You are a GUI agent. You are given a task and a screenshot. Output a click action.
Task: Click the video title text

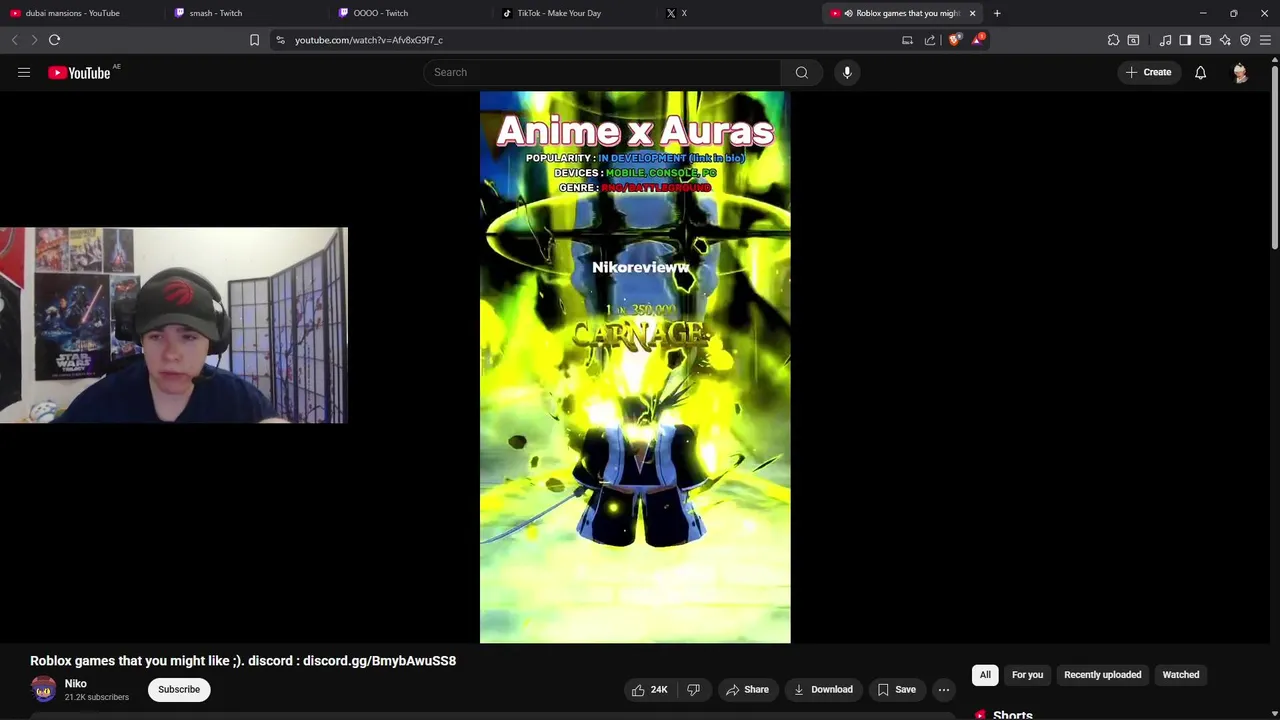coord(243,661)
